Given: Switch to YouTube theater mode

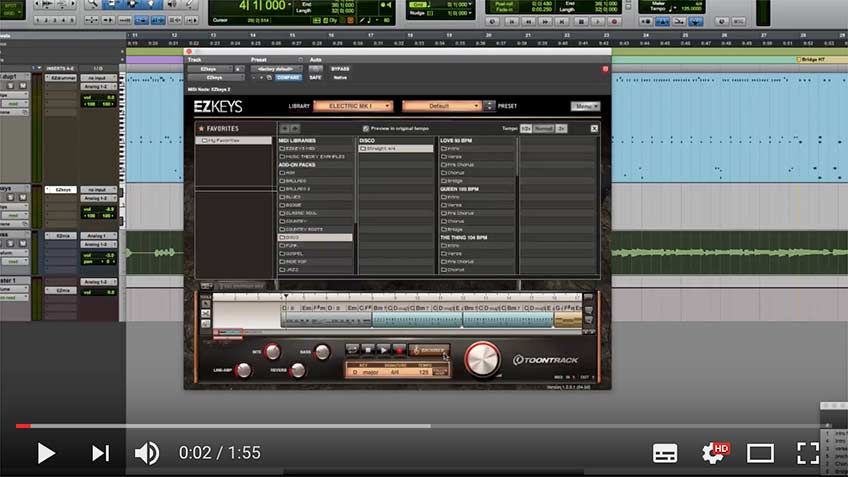Looking at the screenshot, I should tap(760, 453).
